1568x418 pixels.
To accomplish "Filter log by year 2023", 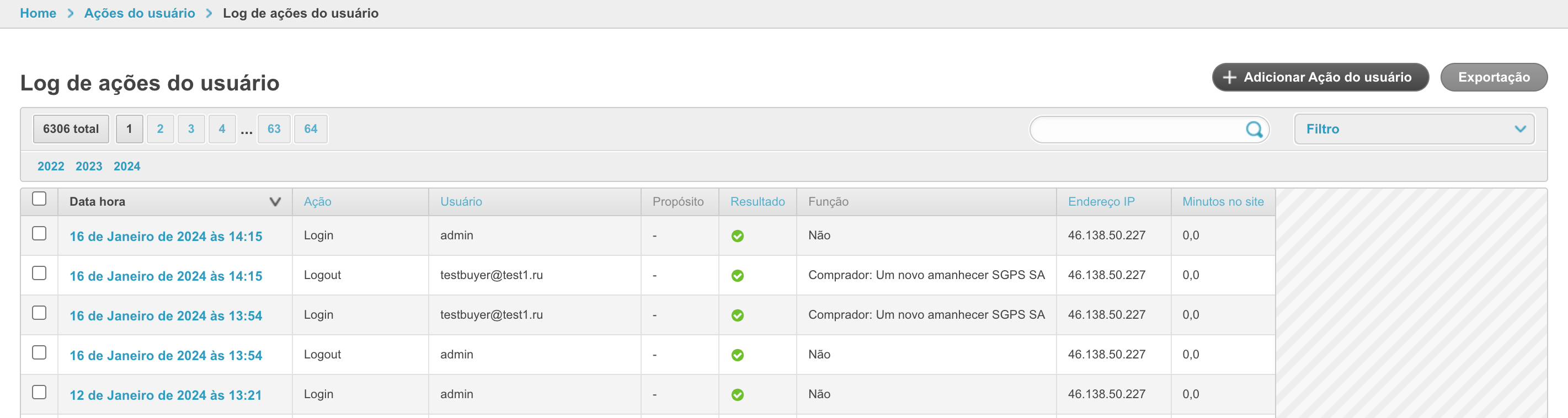I will (x=89, y=166).
